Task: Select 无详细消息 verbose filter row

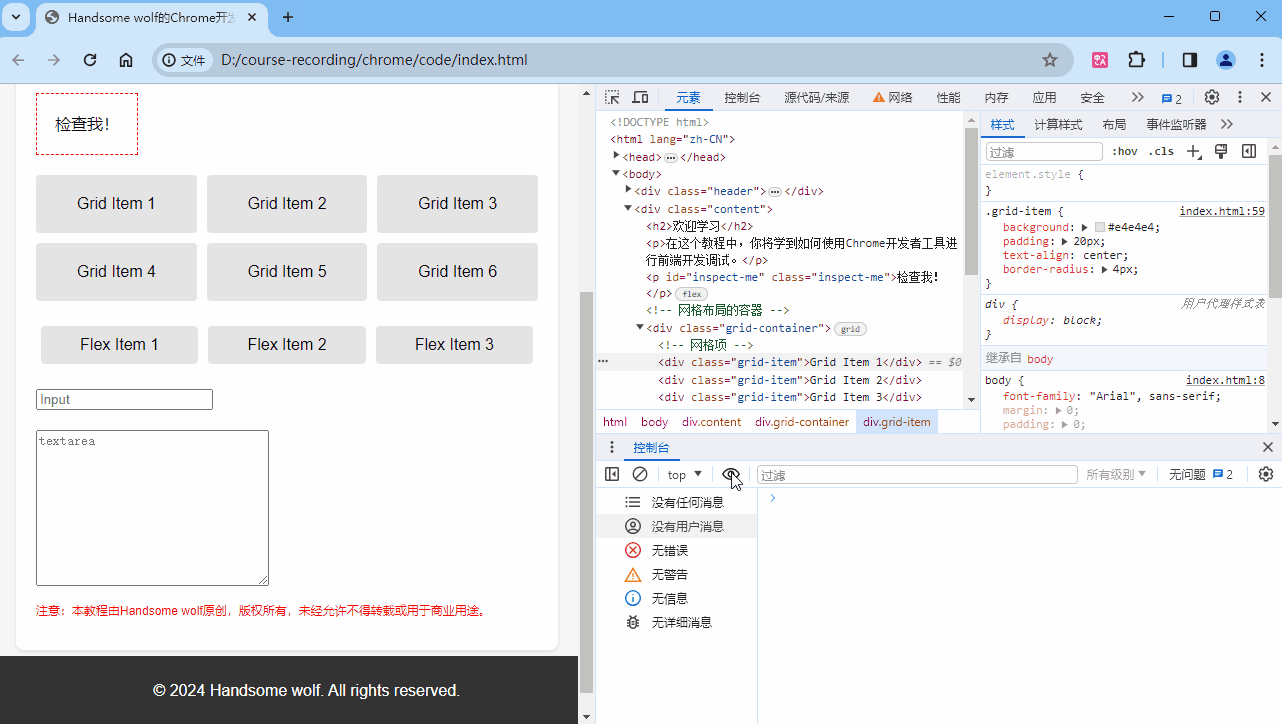Action: (676, 622)
